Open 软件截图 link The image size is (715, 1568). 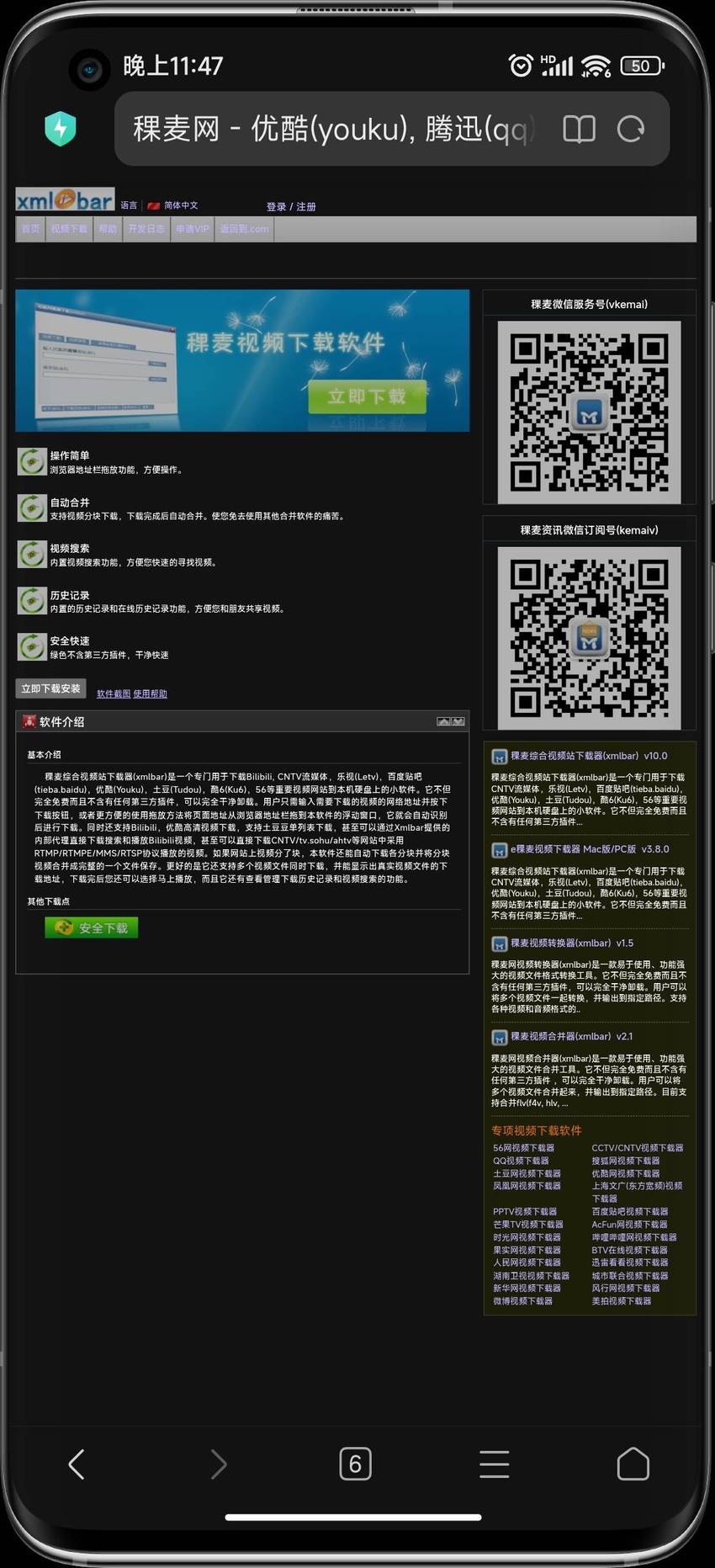[114, 694]
